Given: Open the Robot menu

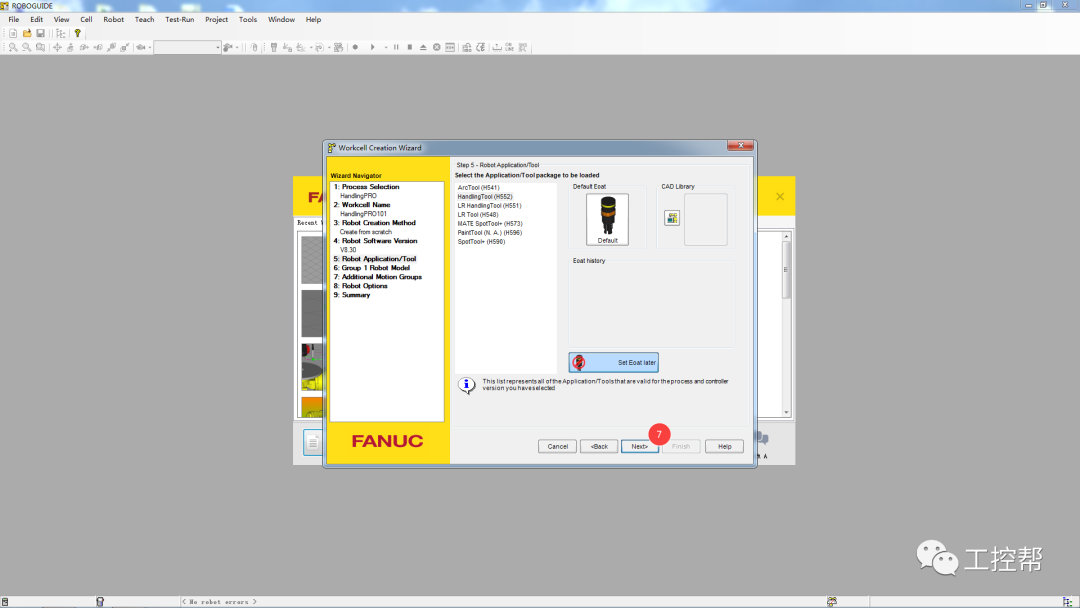Looking at the screenshot, I should [x=114, y=19].
